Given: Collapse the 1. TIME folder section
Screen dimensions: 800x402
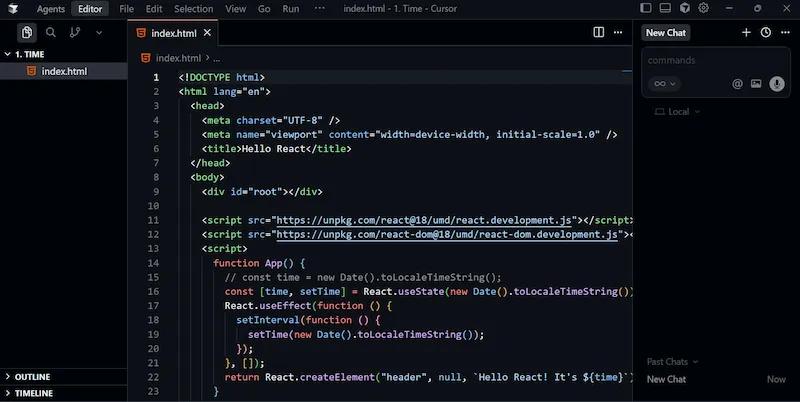Looking at the screenshot, I should pyautogui.click(x=29, y=54).
